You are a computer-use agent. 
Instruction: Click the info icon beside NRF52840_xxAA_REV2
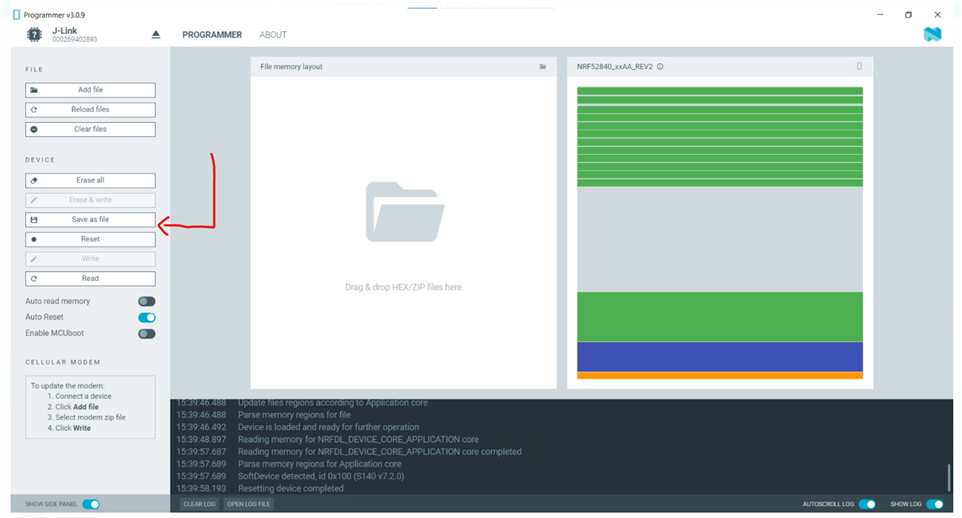[661, 67]
